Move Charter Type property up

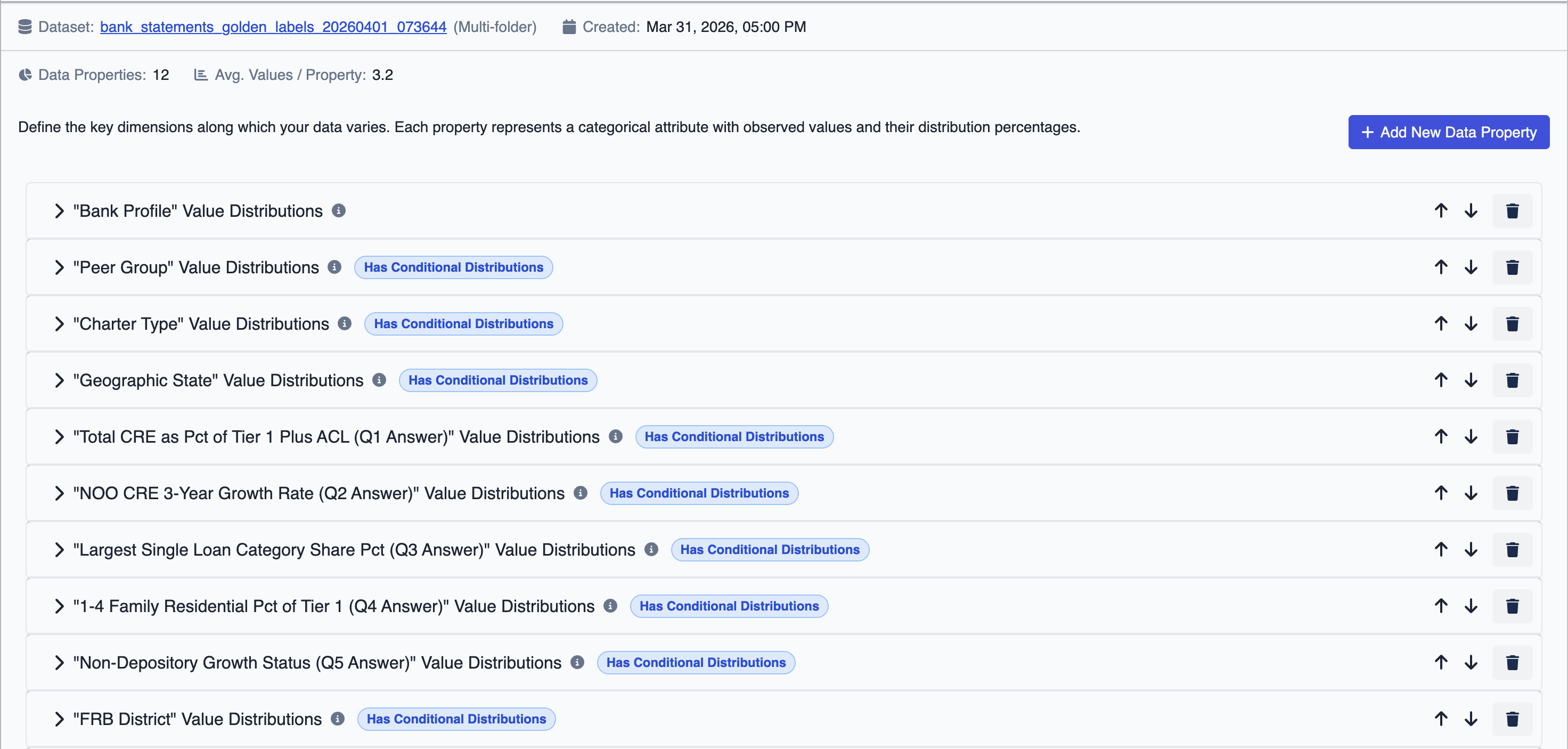click(1440, 324)
